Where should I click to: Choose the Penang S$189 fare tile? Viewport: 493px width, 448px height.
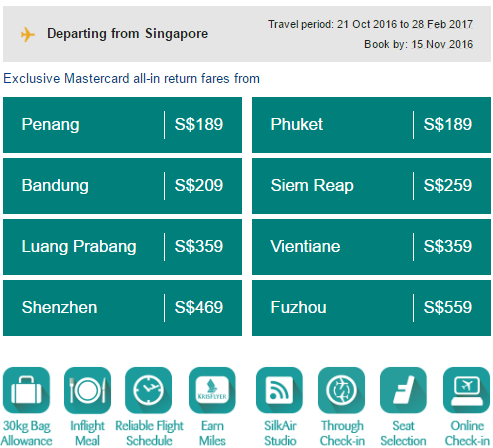(122, 125)
